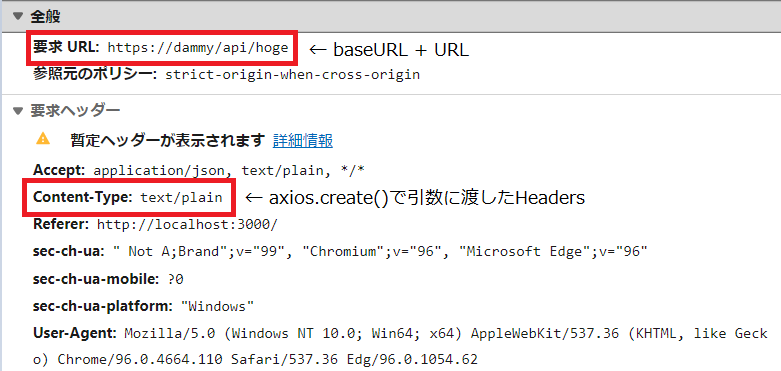
Task: Select the https://dammy/api/hoge URL value
Action: point(198,48)
